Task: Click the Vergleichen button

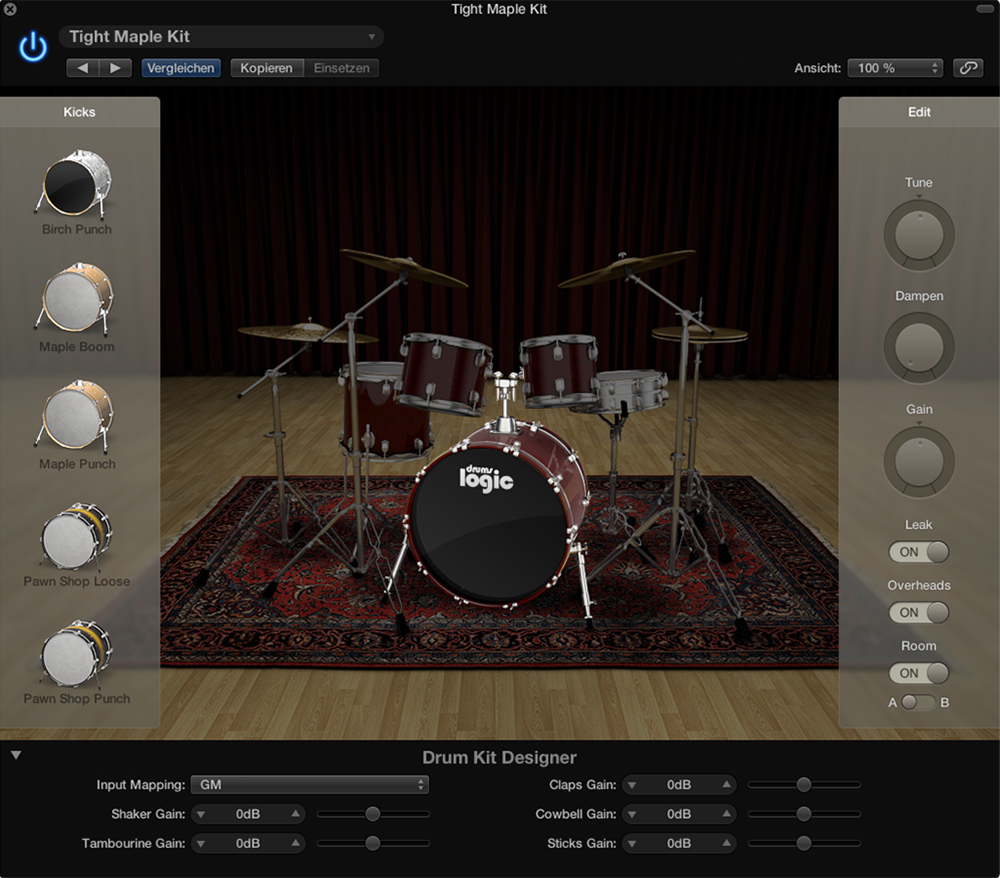Action: 181,68
